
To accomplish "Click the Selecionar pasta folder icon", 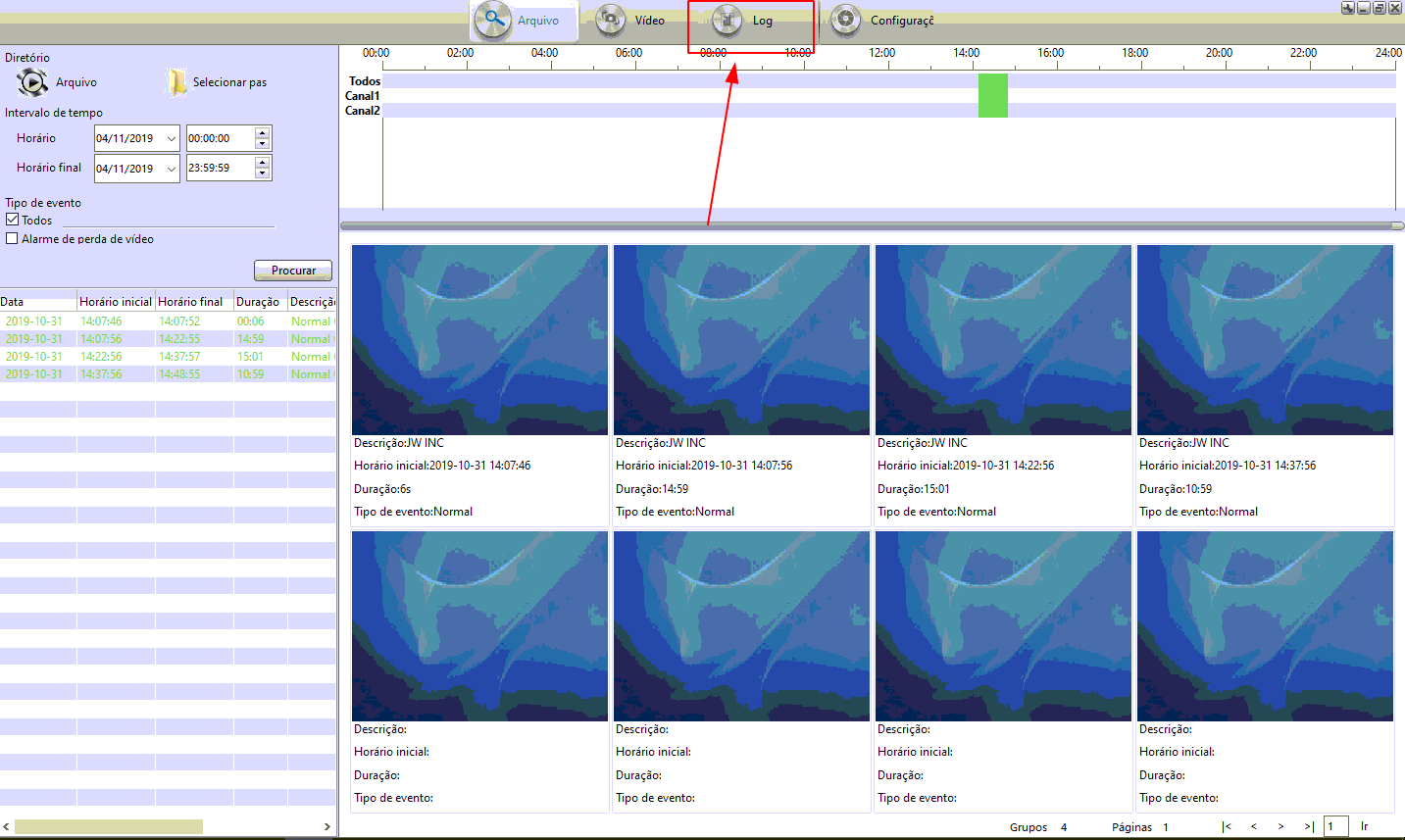I will (x=176, y=82).
